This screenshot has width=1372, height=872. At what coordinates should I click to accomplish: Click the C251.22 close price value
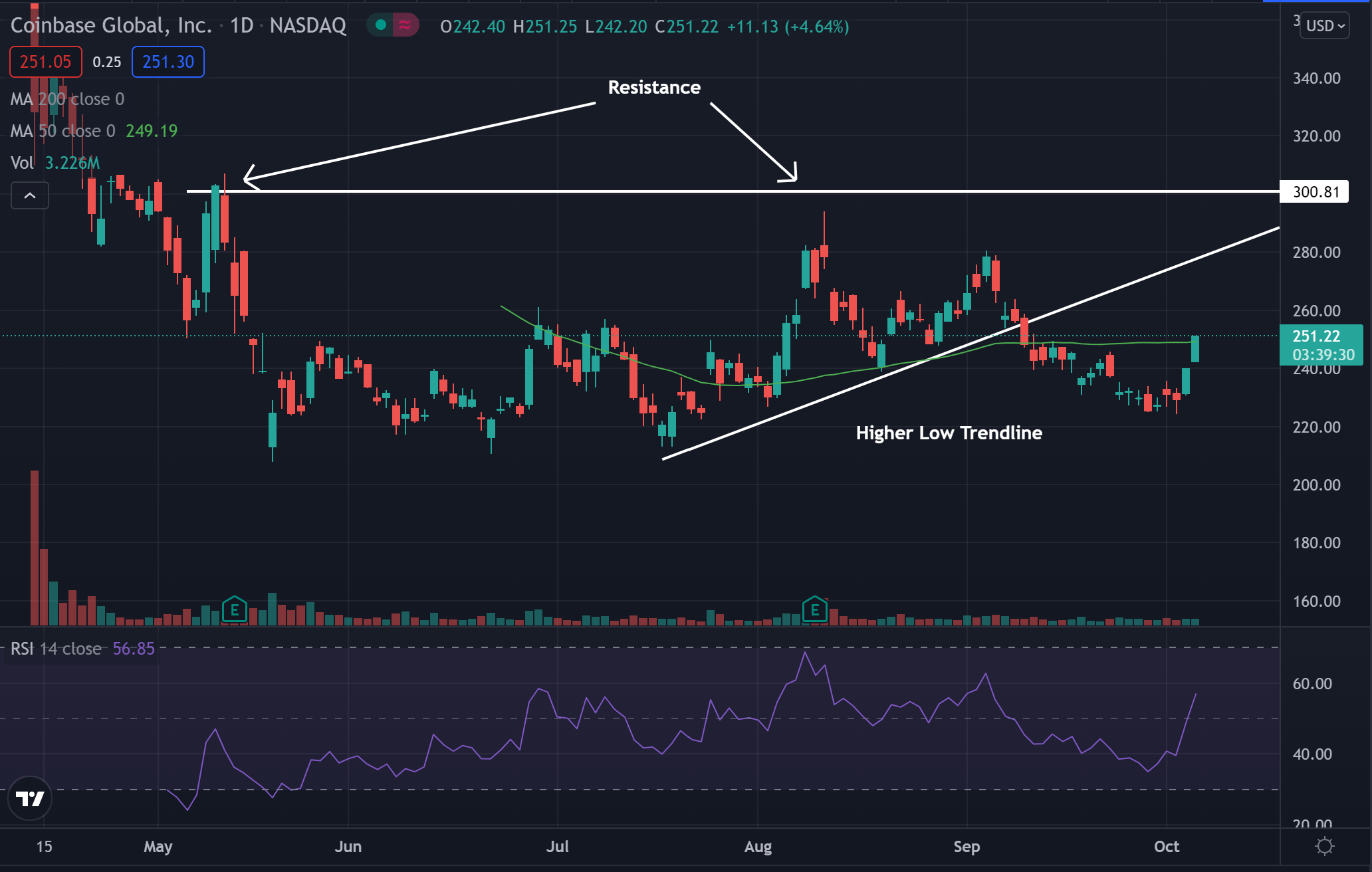click(x=687, y=27)
